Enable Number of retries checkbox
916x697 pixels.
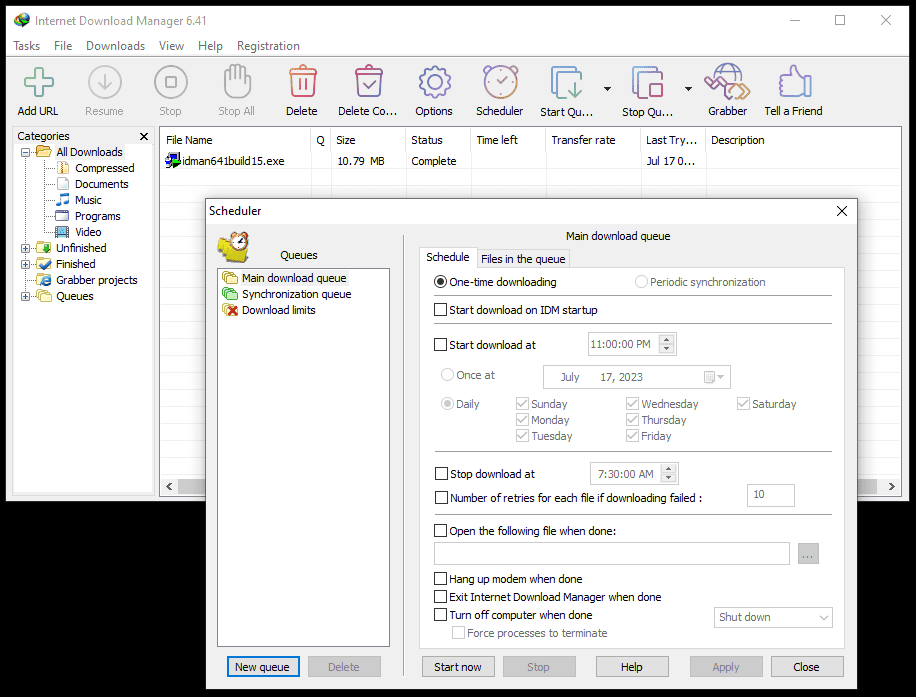tap(442, 498)
